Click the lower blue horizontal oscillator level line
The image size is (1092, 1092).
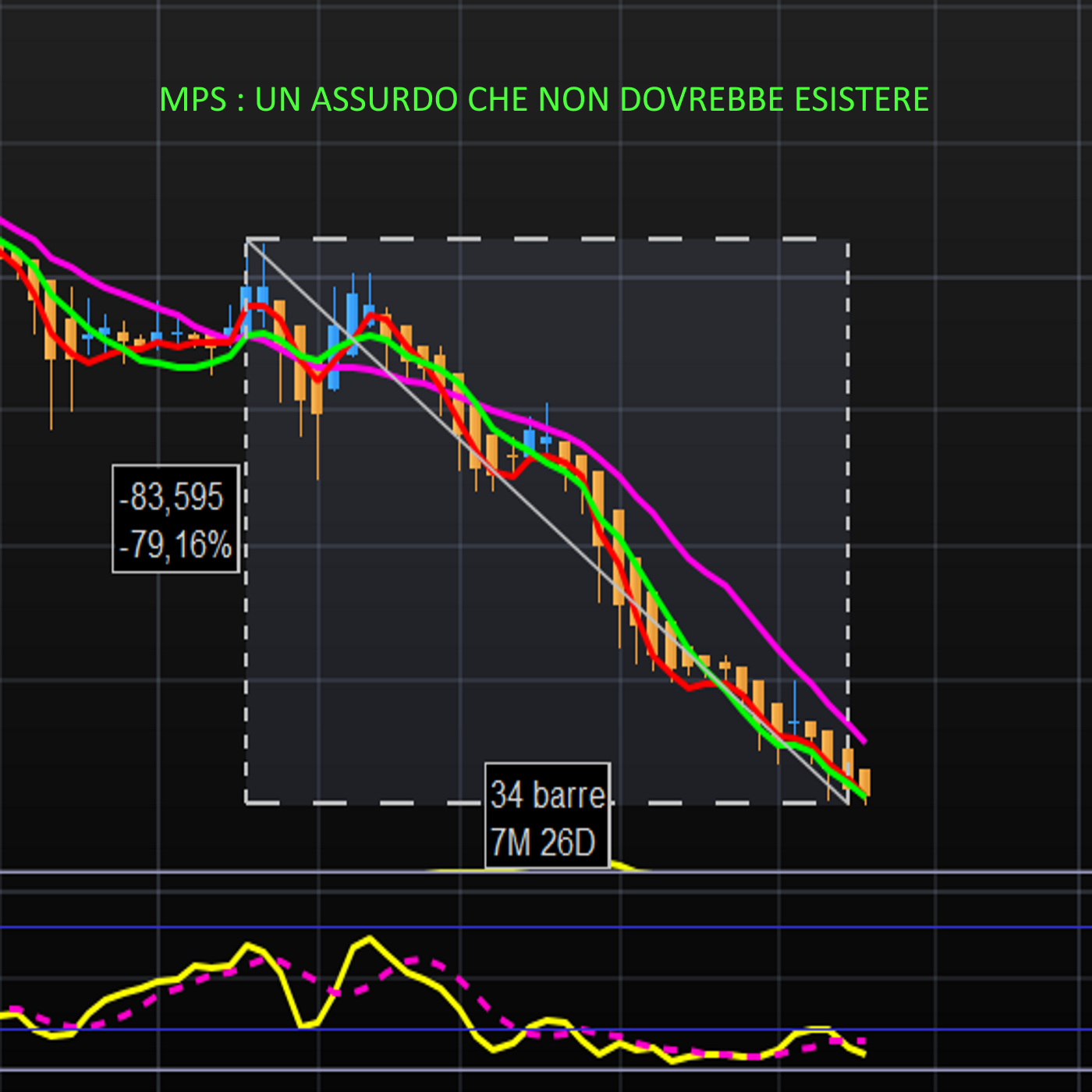[x=546, y=1030]
